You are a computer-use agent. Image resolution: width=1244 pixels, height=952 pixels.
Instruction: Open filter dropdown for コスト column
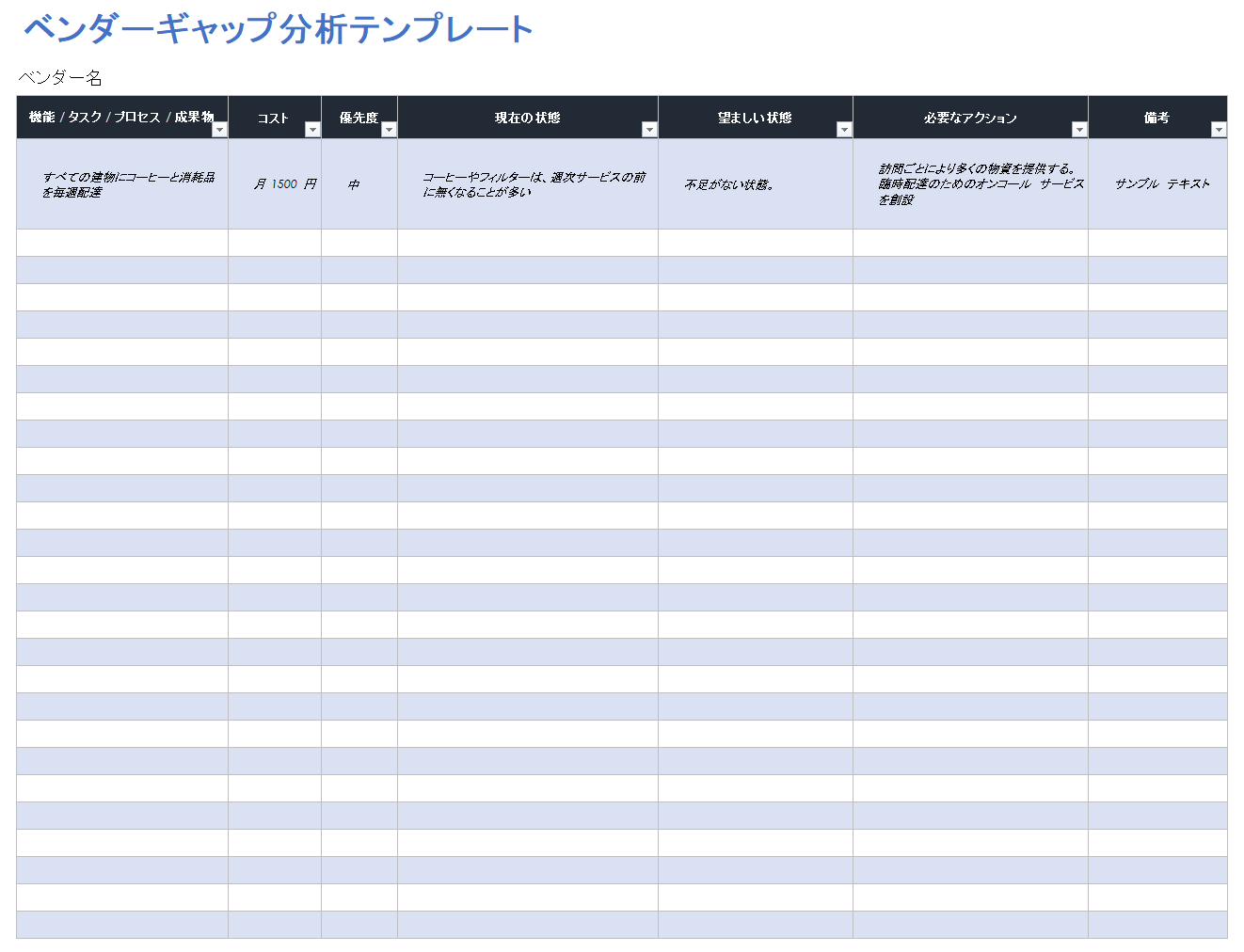(312, 130)
